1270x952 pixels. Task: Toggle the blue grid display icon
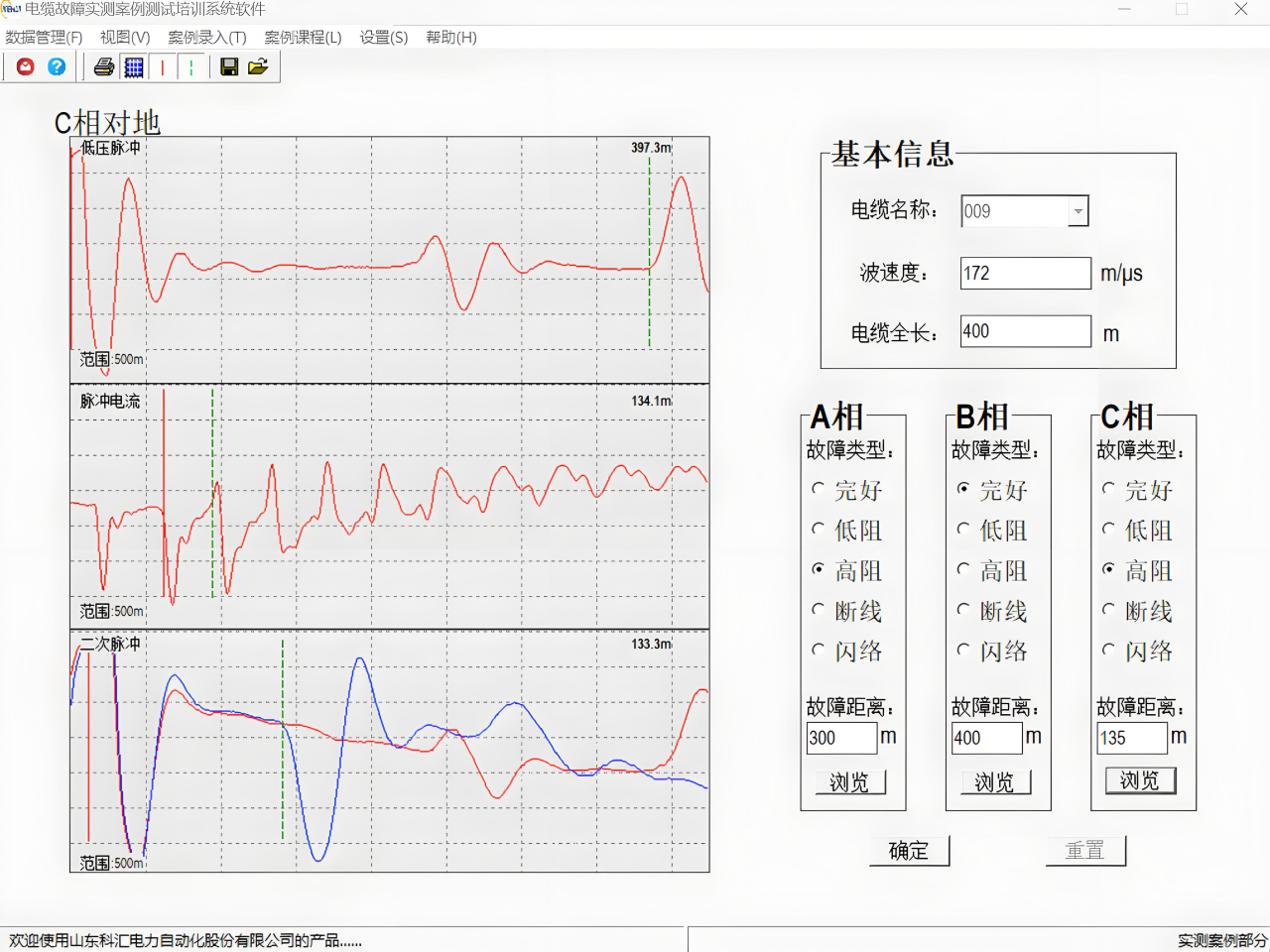tap(134, 67)
